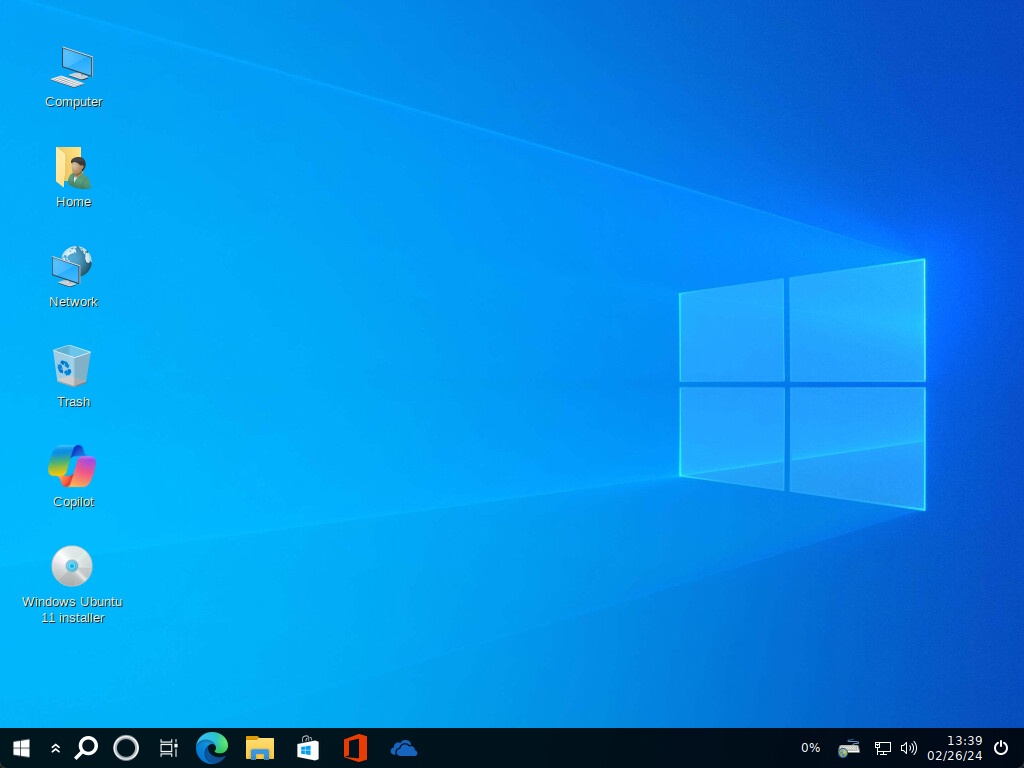Select the Trash bin on desktop

(73, 367)
